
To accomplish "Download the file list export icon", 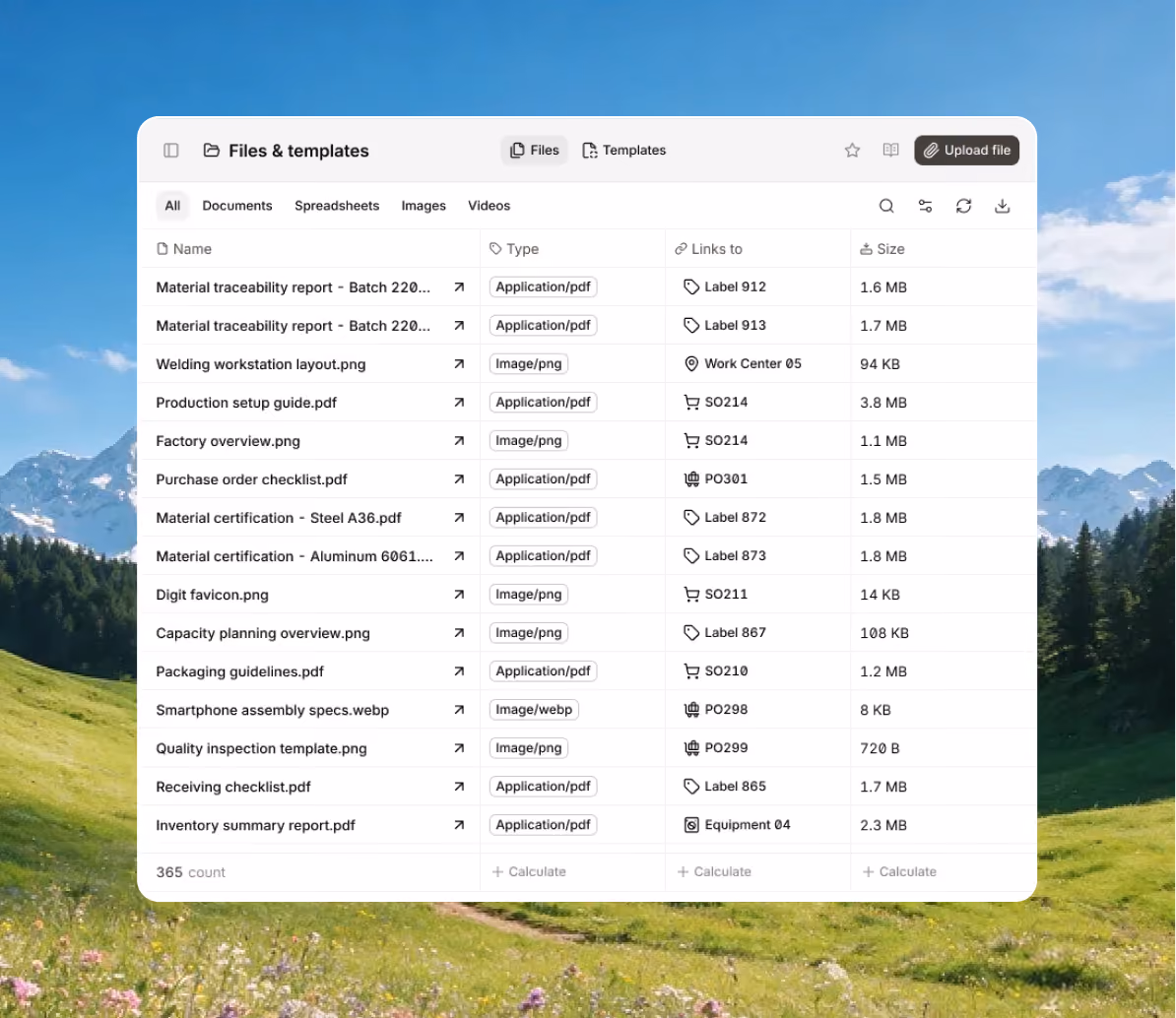I will (1002, 206).
